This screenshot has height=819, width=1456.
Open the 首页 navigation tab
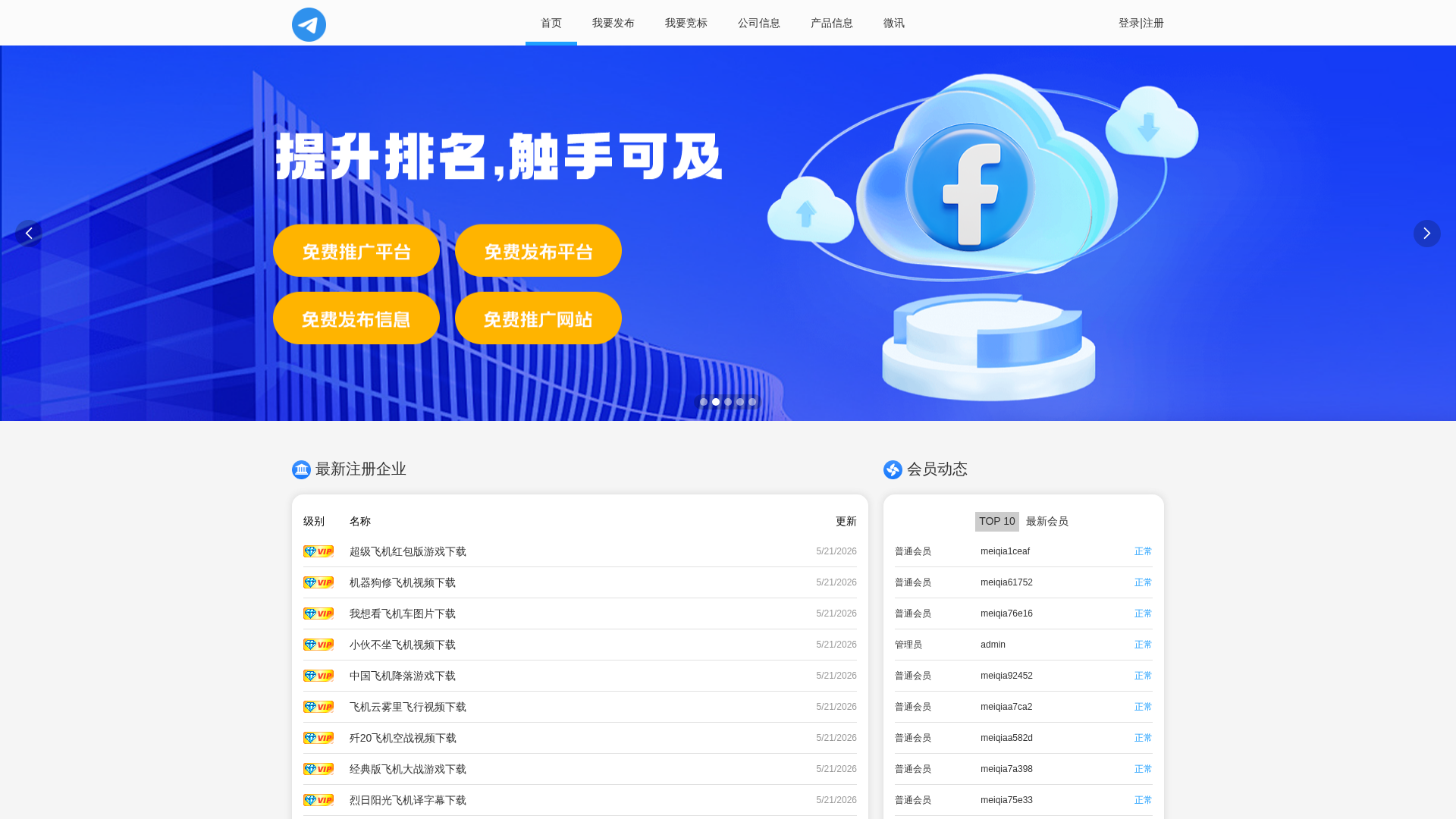coord(551,23)
